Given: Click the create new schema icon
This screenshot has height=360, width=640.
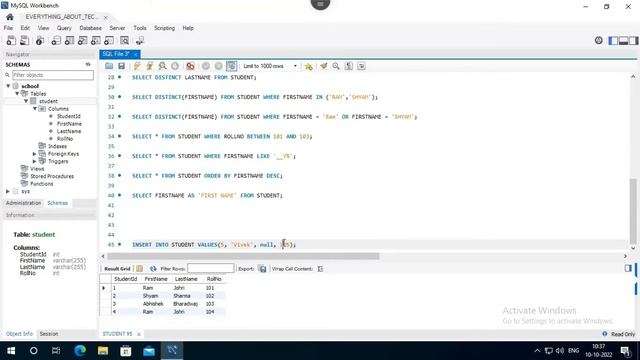Looking at the screenshot, I should click(x=56, y=40).
